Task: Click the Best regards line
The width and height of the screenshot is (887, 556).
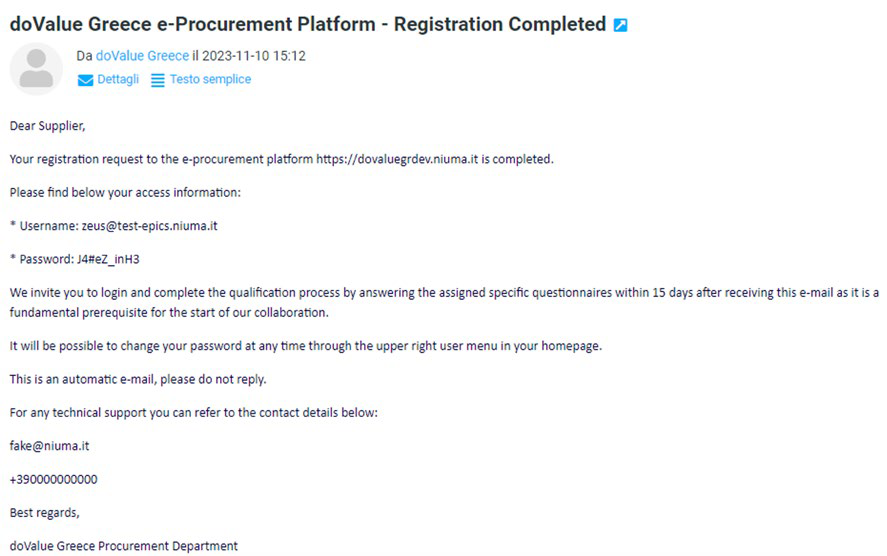Action: tap(45, 512)
